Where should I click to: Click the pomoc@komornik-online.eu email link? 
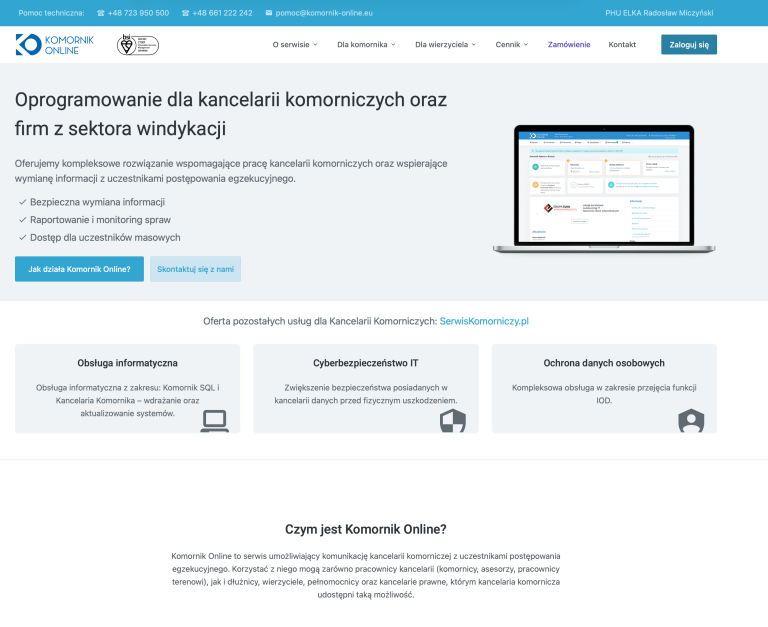324,13
